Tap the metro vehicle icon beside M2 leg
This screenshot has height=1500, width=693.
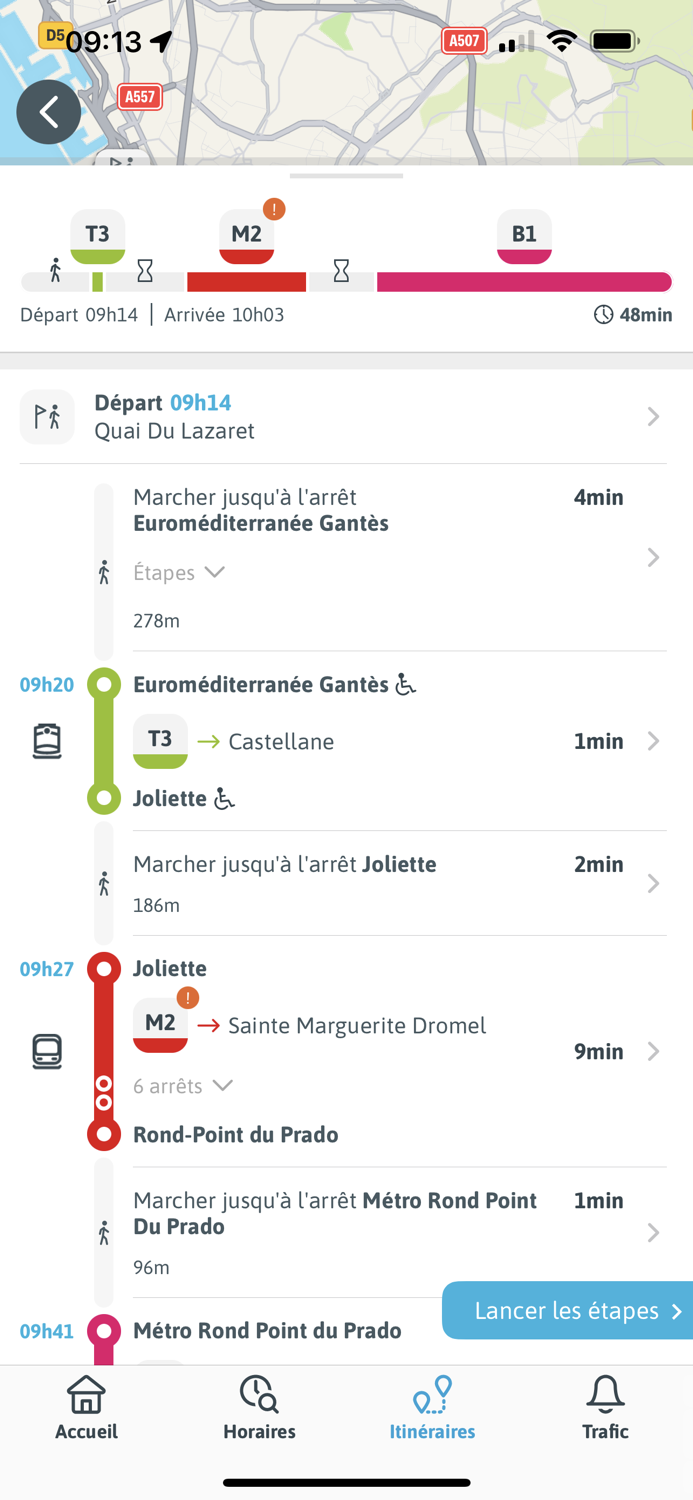[x=47, y=1051]
